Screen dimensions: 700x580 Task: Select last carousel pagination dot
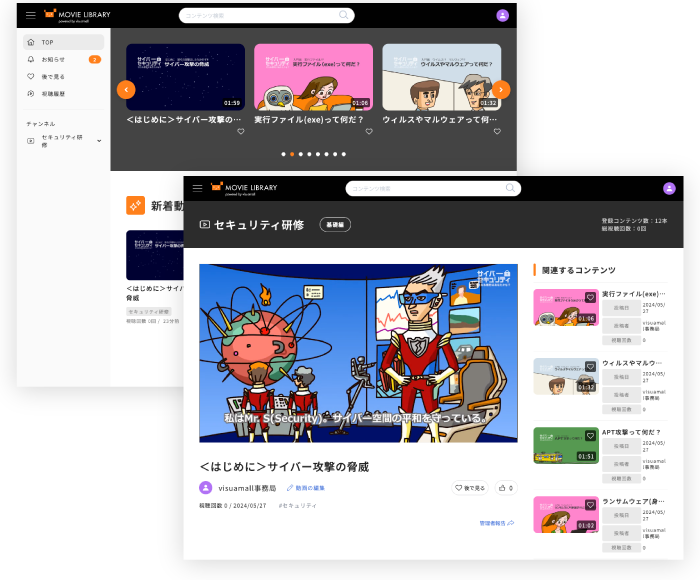pos(344,154)
